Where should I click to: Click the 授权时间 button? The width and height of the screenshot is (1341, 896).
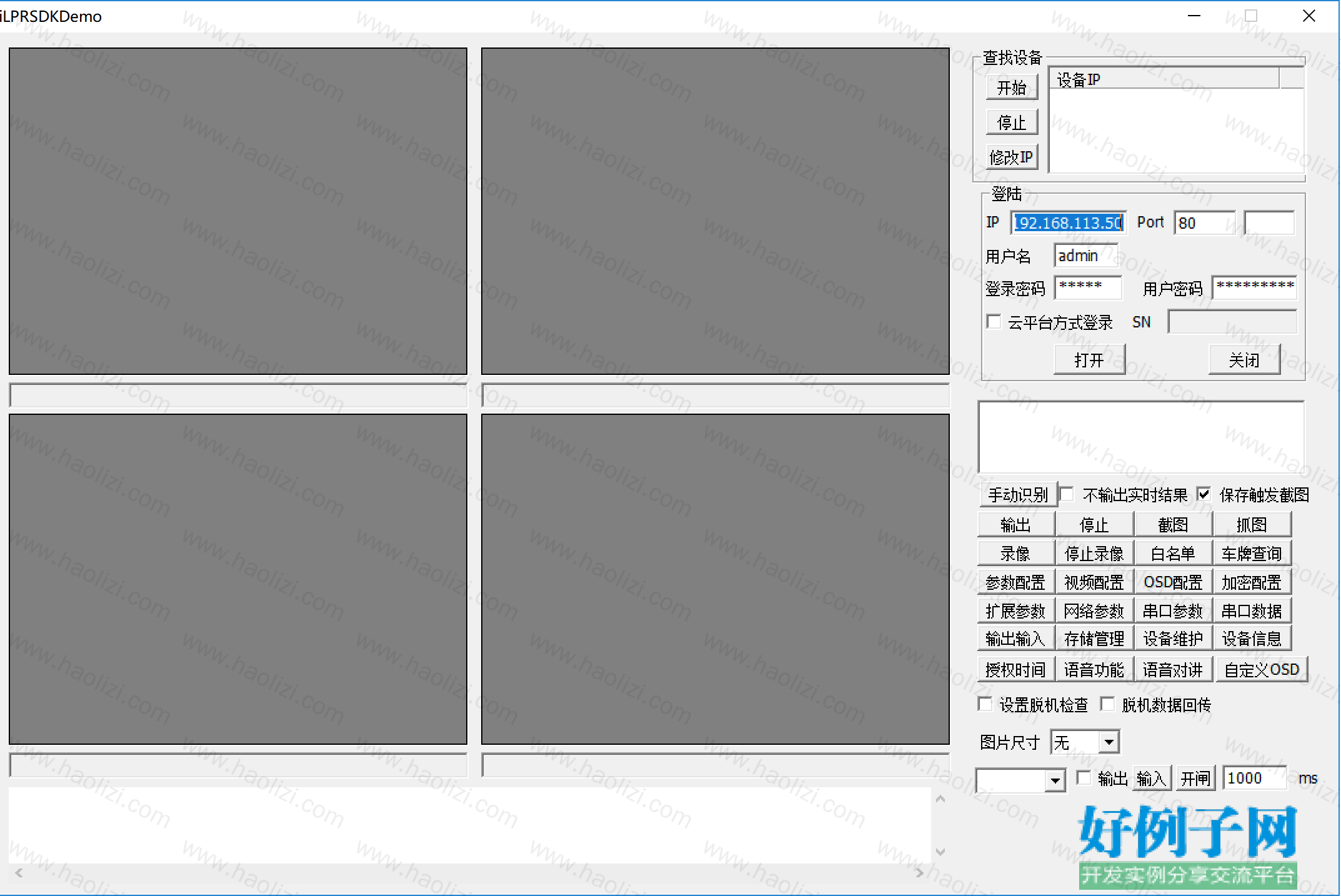click(x=1016, y=669)
